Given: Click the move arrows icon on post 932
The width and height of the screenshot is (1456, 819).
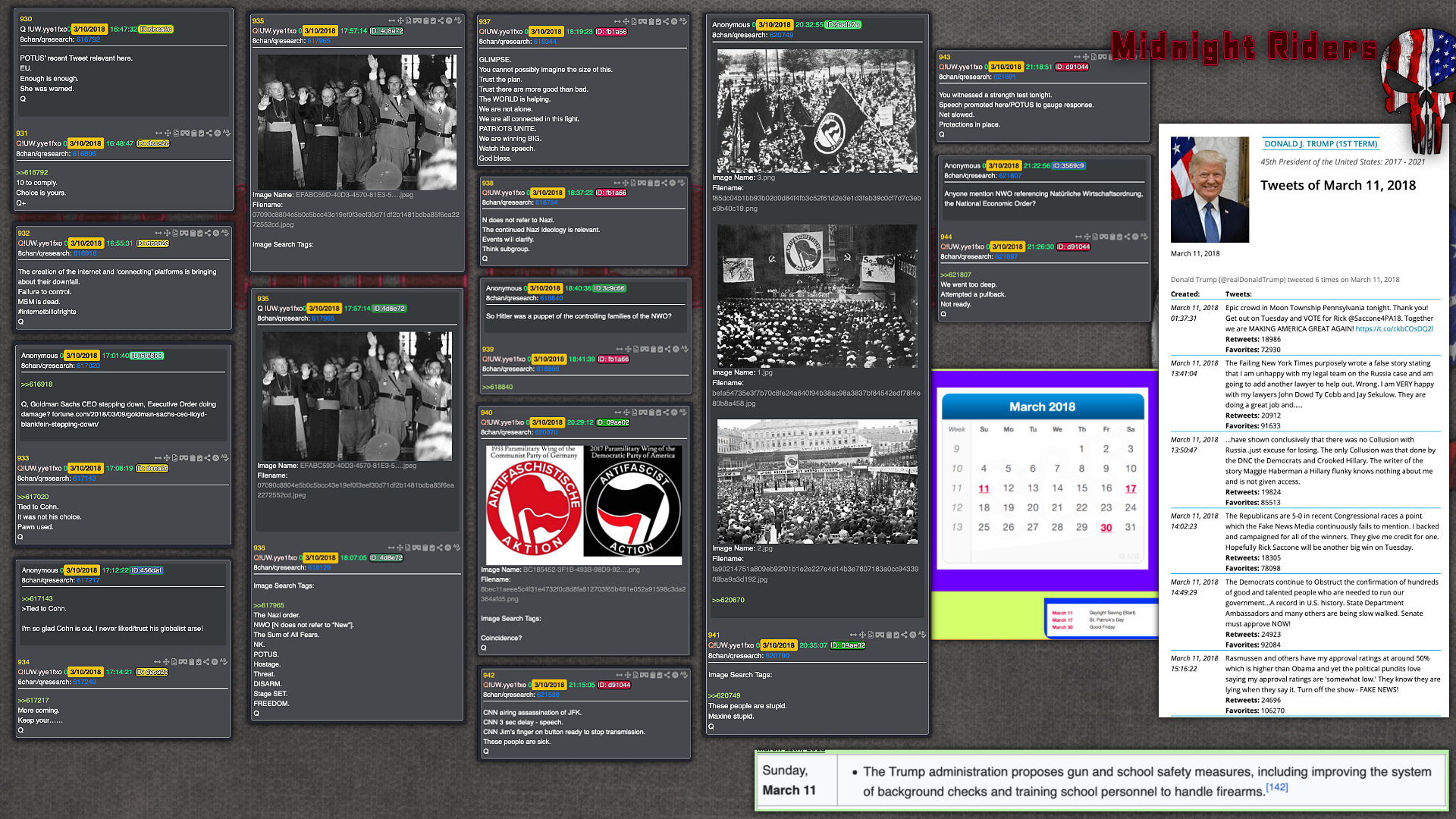Looking at the screenshot, I should click(166, 233).
